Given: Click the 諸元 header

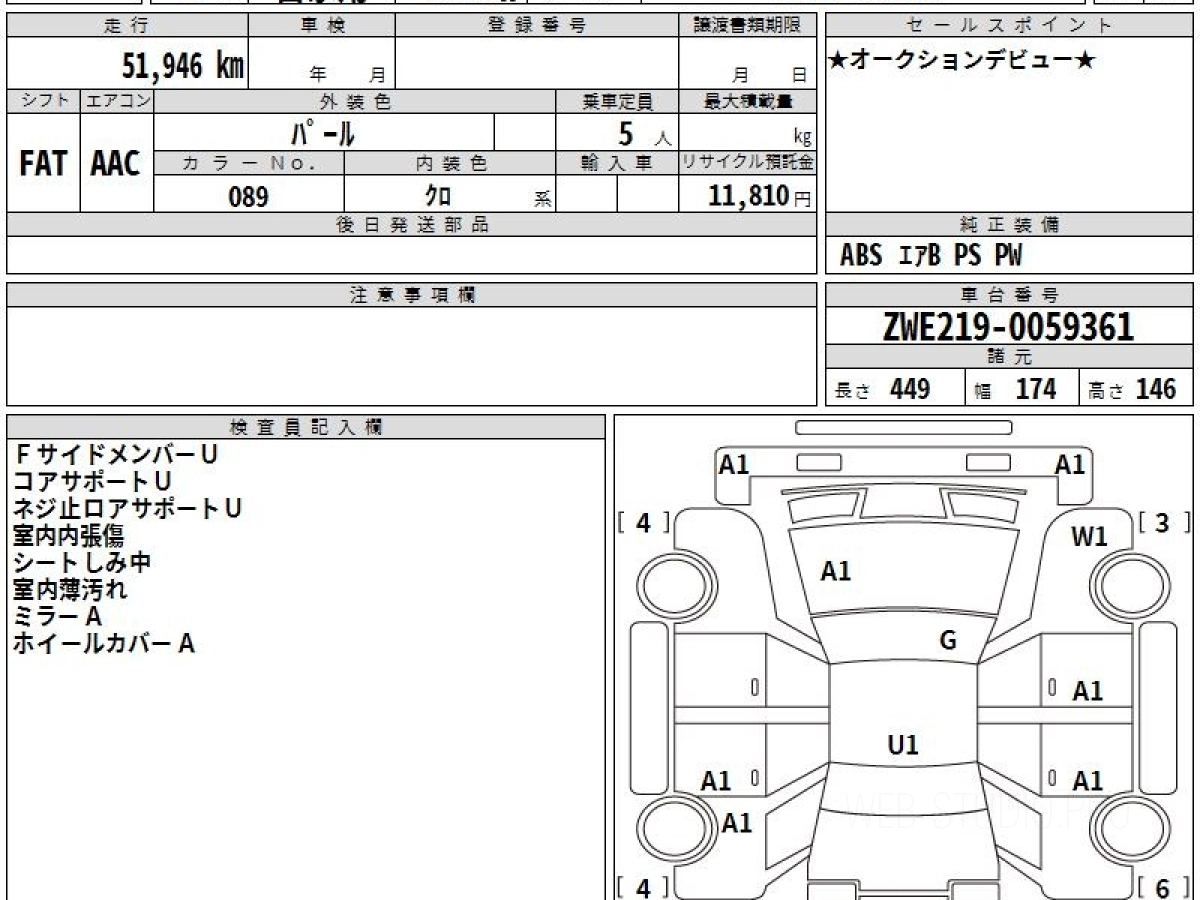Looking at the screenshot, I should 1010,357.
